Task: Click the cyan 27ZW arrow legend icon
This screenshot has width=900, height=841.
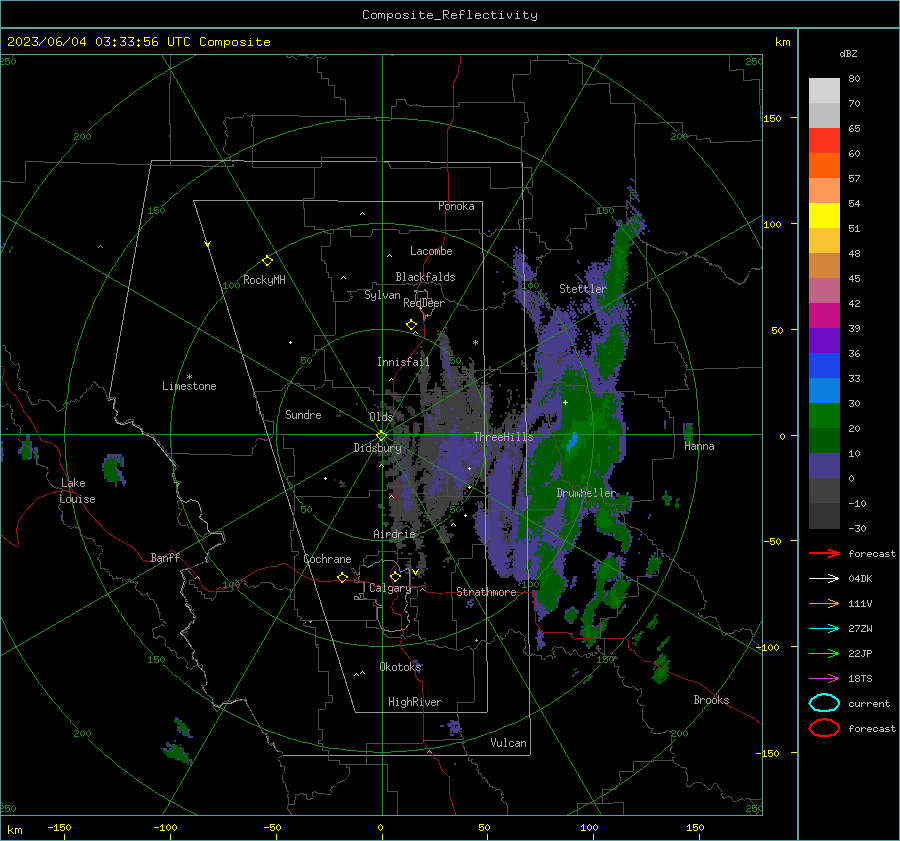Action: tap(824, 629)
